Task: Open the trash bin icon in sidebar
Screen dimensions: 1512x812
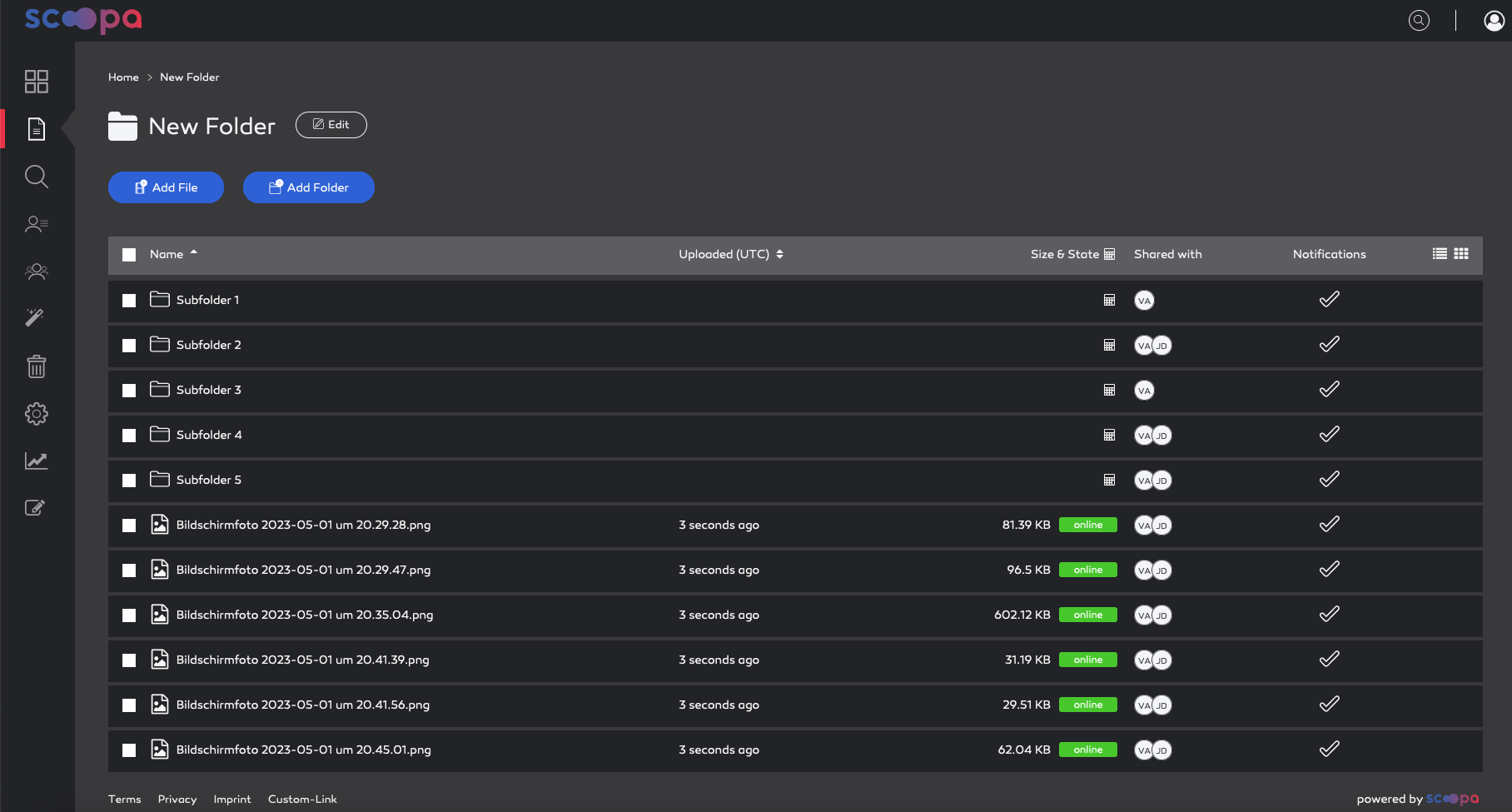Action: coord(37,366)
